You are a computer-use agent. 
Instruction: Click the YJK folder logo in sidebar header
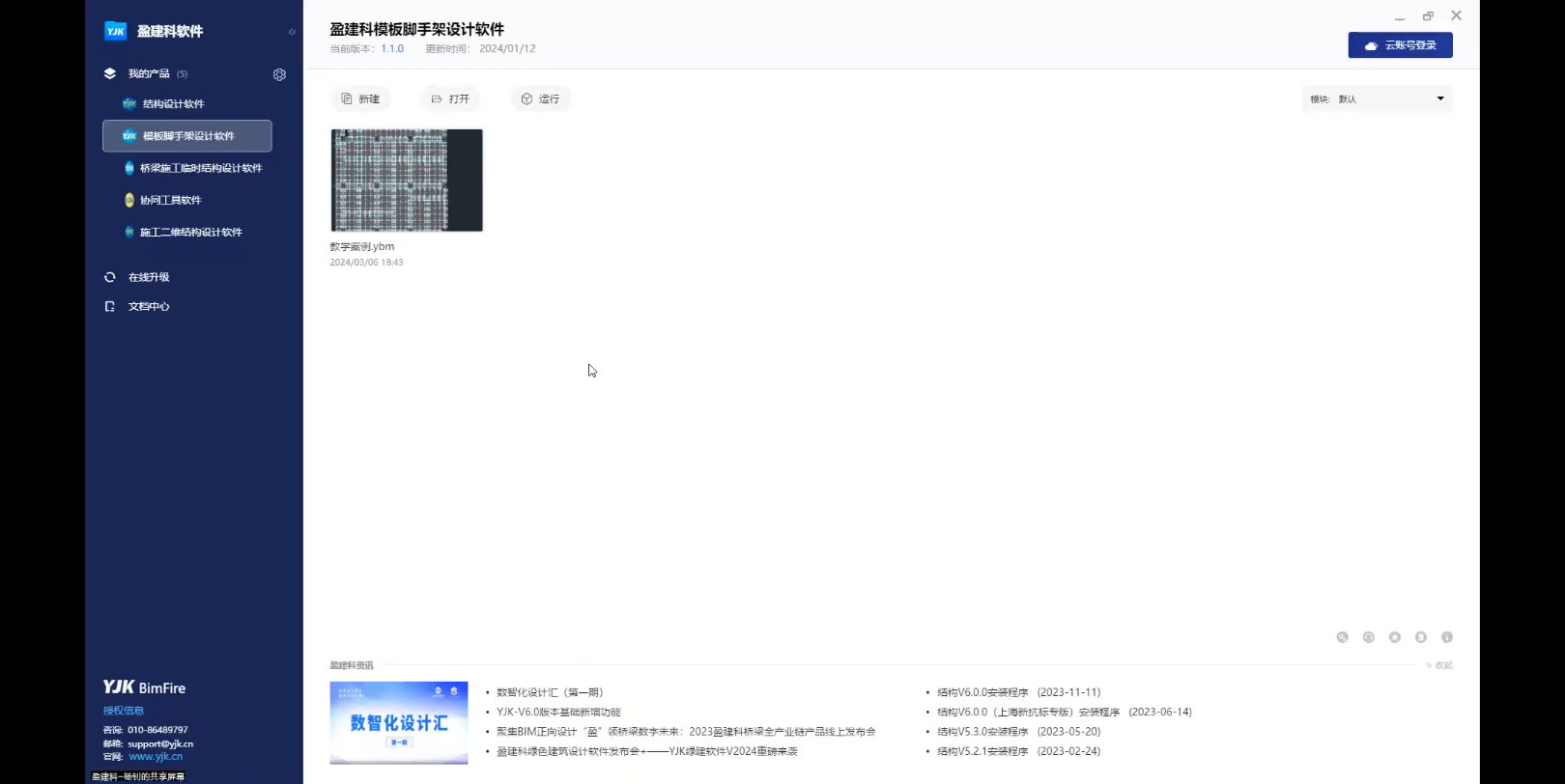point(115,31)
